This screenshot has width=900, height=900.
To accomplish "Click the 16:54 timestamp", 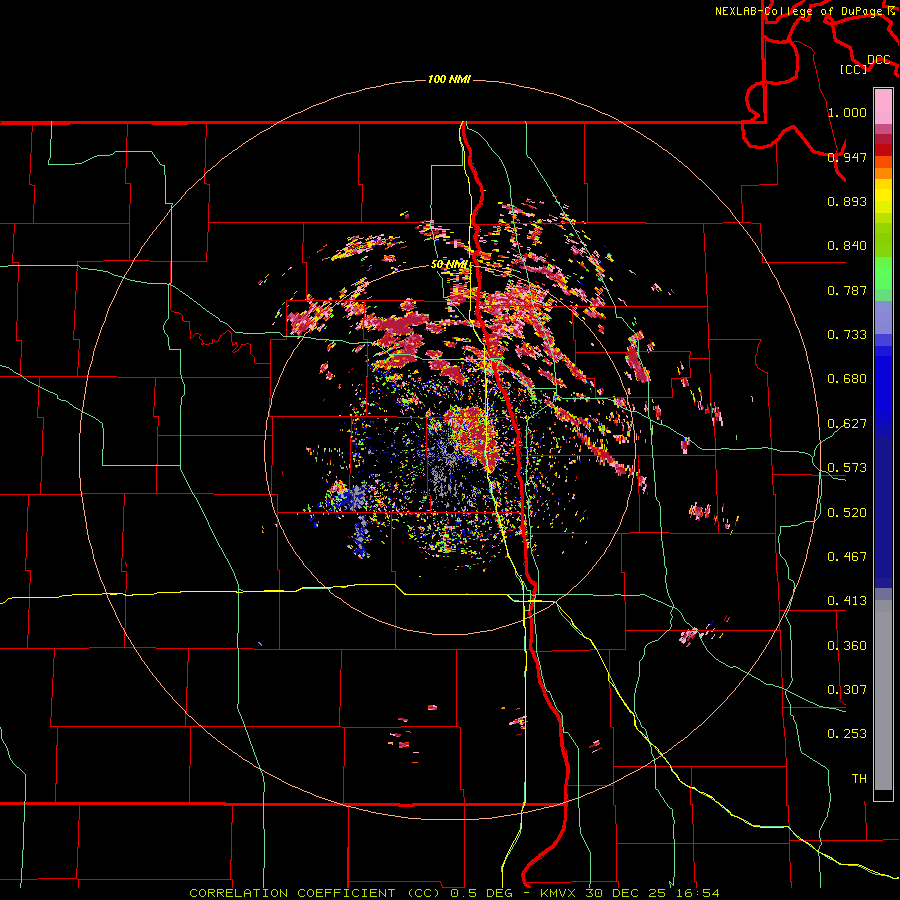I will [x=697, y=893].
